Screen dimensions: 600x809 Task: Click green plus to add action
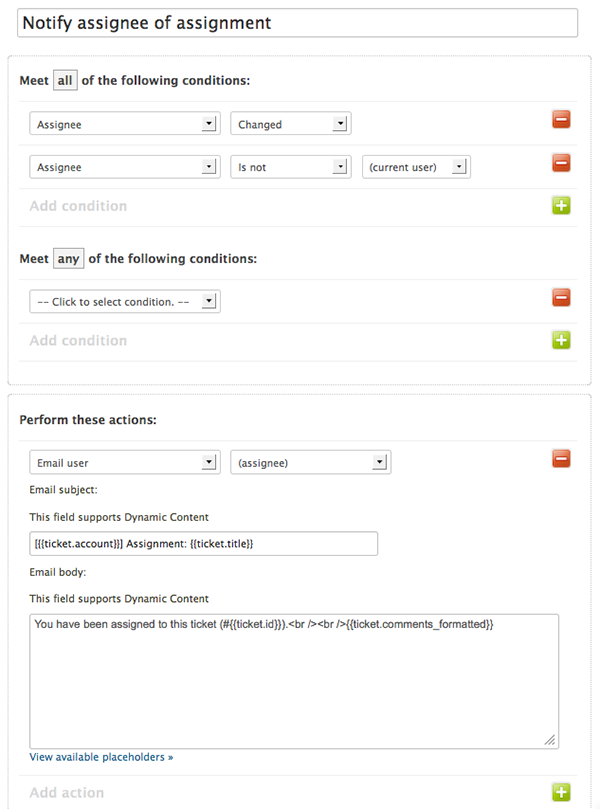pos(561,792)
